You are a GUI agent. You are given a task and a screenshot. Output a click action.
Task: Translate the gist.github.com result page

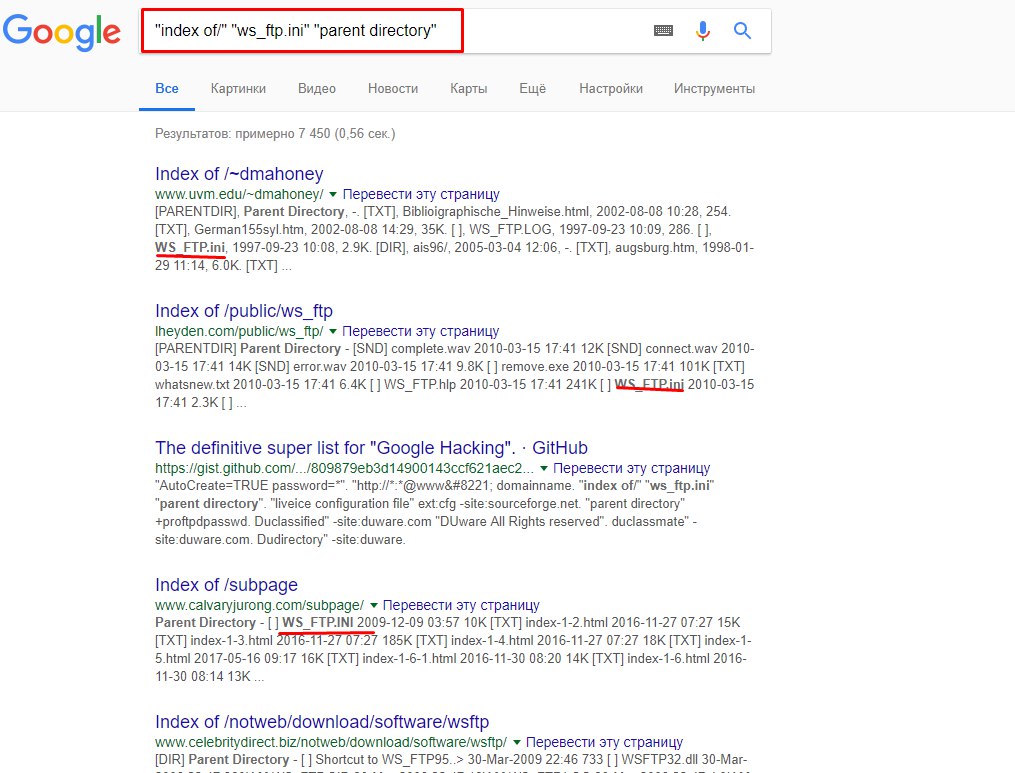pos(631,468)
